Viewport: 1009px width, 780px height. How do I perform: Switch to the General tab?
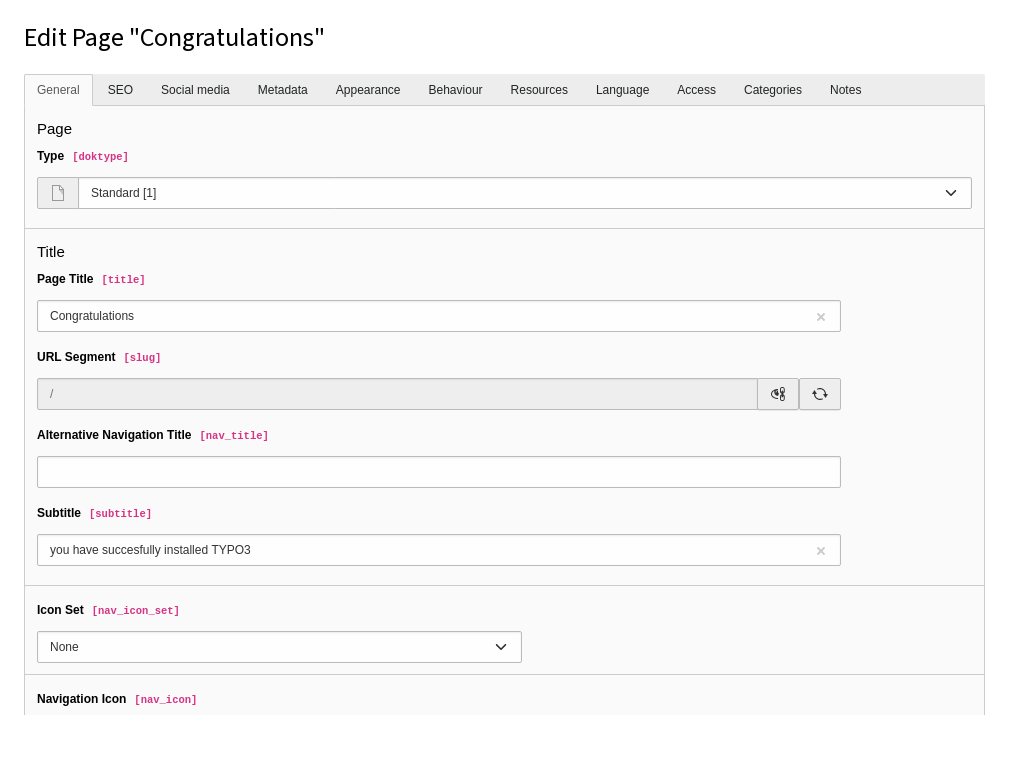[59, 90]
